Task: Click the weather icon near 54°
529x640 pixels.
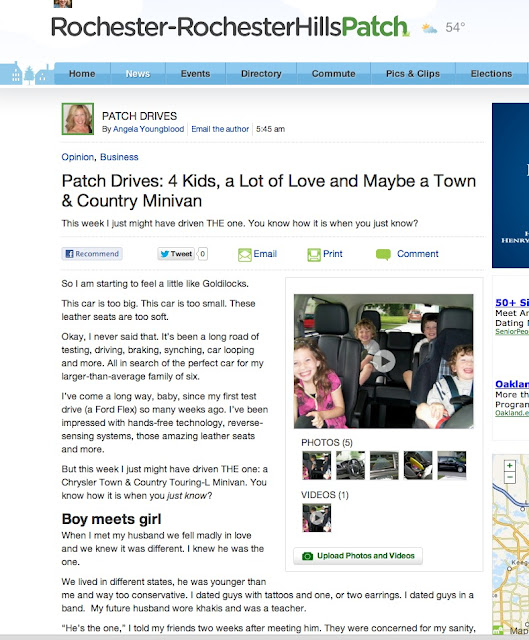Action: 429,28
